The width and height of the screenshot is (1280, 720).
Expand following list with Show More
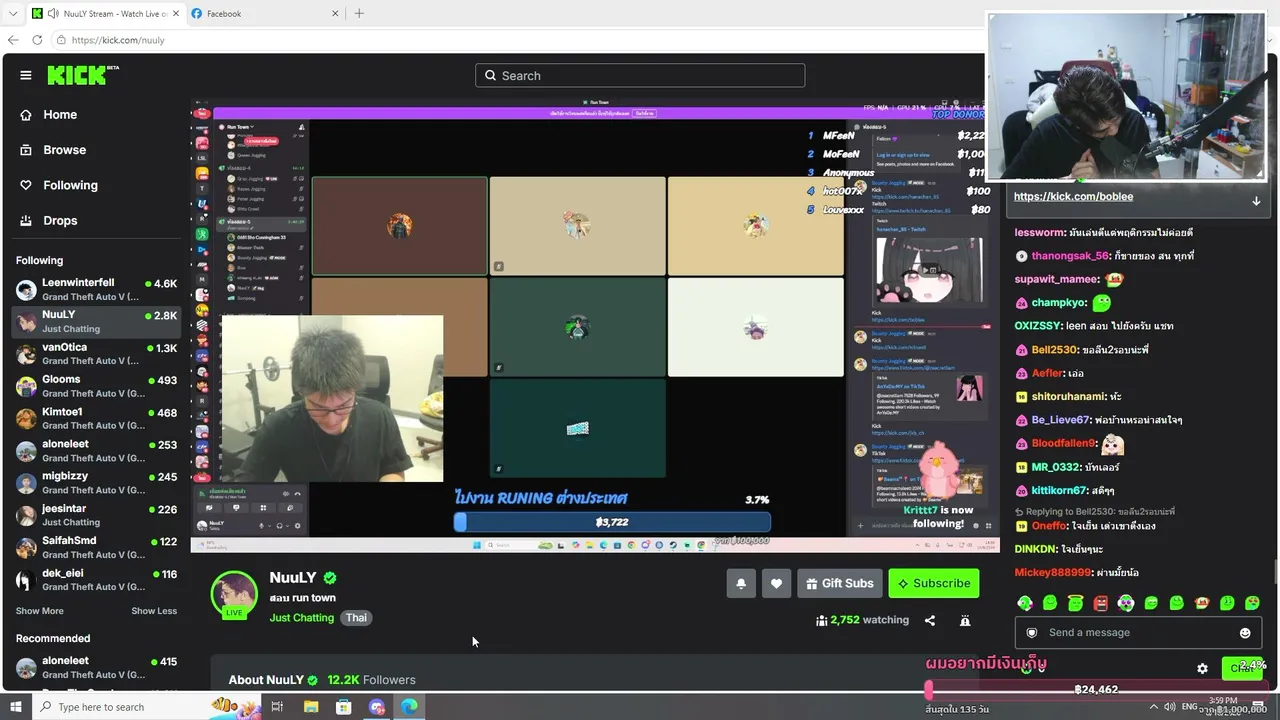(40, 611)
